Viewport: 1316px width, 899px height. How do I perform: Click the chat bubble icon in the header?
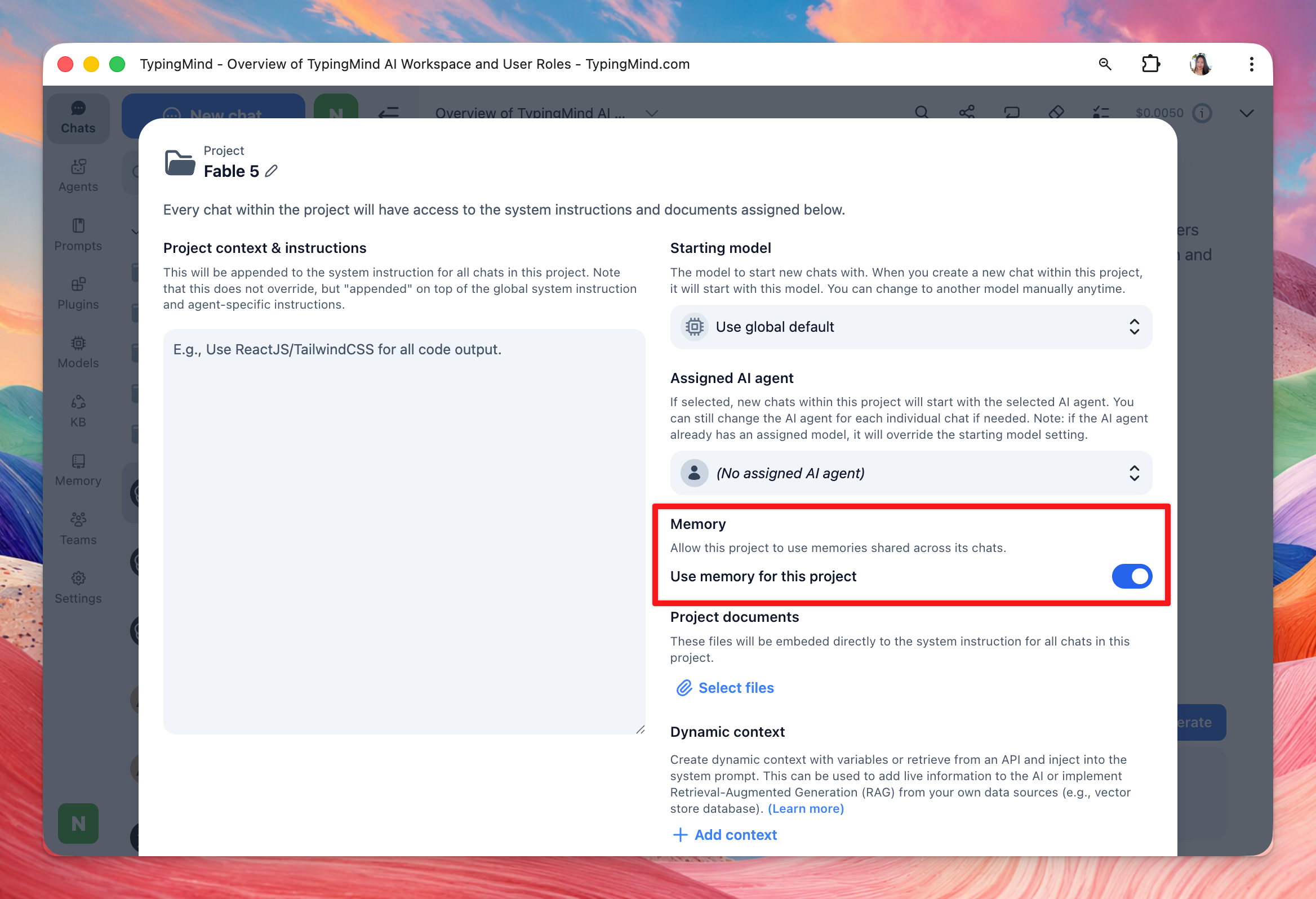click(1011, 112)
